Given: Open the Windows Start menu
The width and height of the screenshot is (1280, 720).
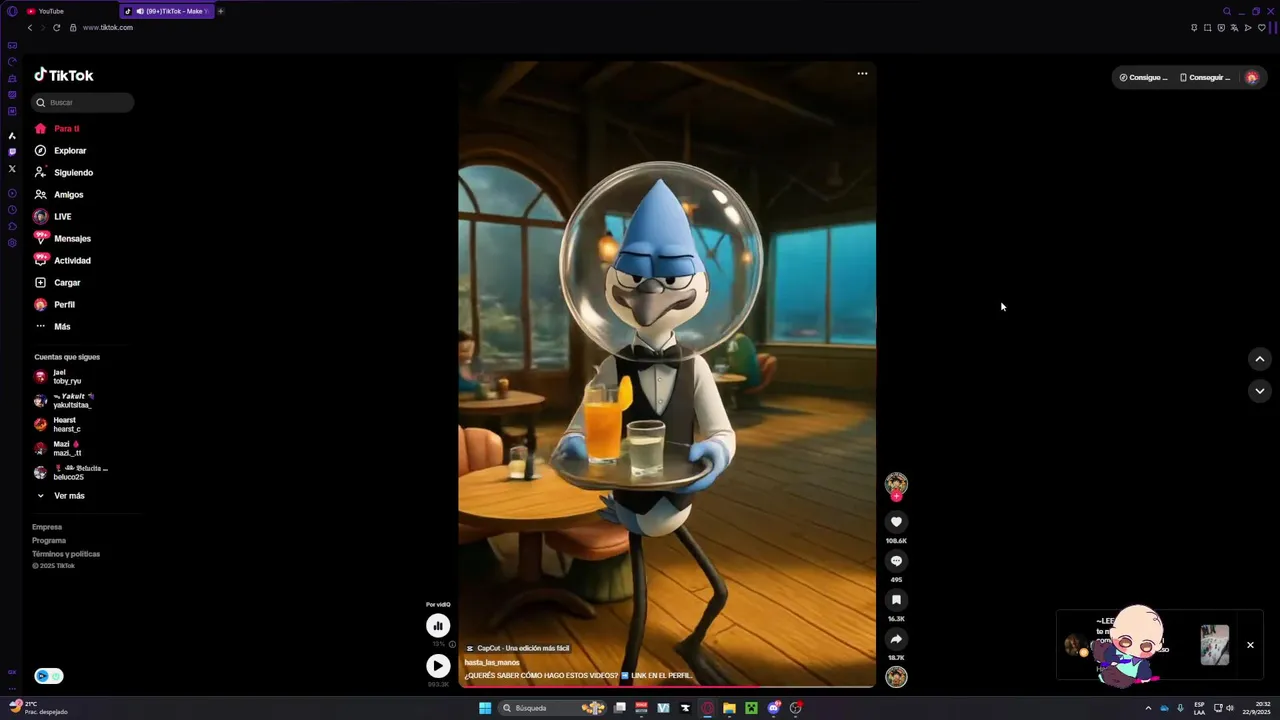Looking at the screenshot, I should click(x=485, y=708).
